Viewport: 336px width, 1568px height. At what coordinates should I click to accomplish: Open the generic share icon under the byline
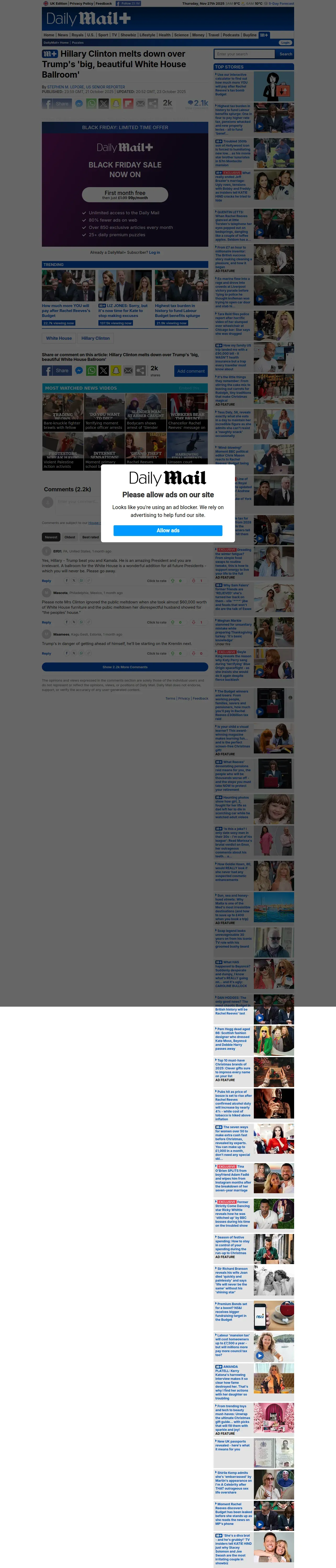tap(153, 104)
